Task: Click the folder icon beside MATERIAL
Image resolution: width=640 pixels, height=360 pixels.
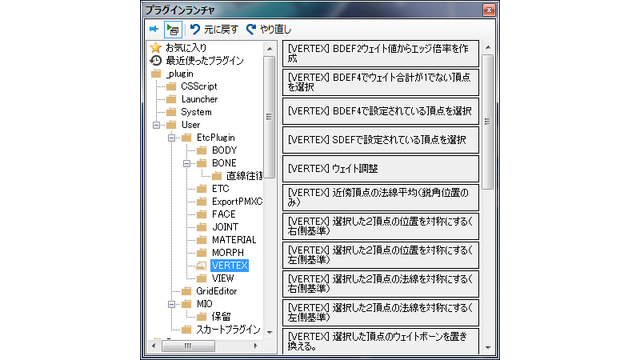Action: pos(202,240)
